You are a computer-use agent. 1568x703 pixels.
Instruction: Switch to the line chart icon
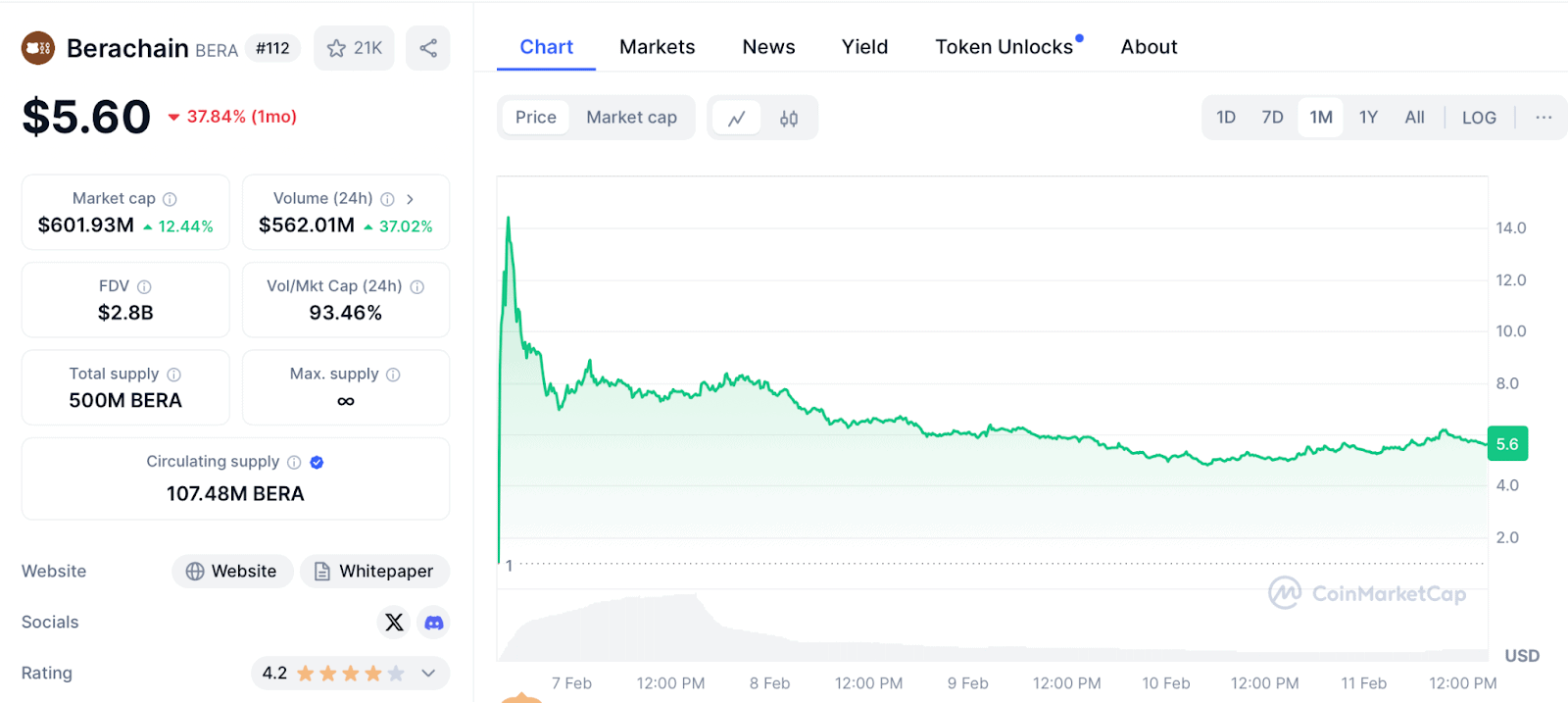(737, 118)
